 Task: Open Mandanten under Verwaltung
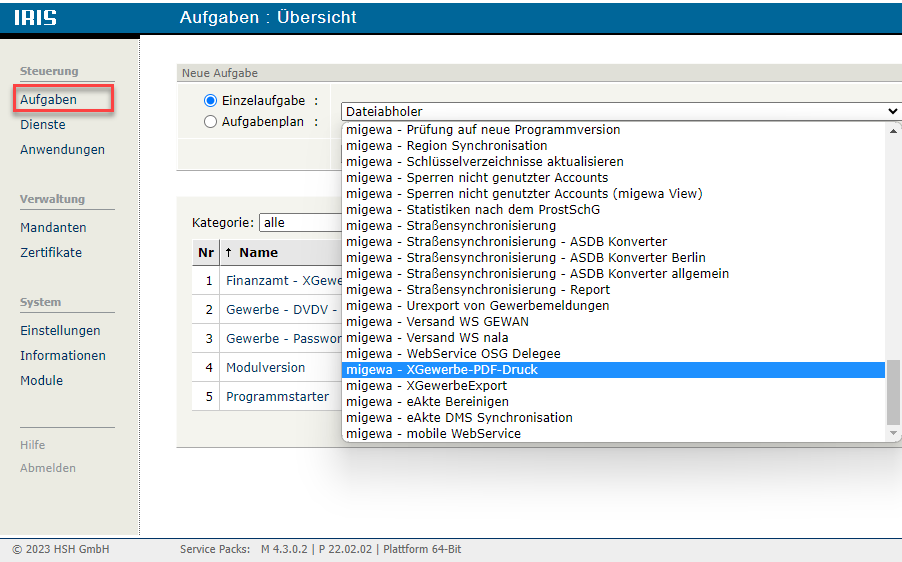pos(53,228)
